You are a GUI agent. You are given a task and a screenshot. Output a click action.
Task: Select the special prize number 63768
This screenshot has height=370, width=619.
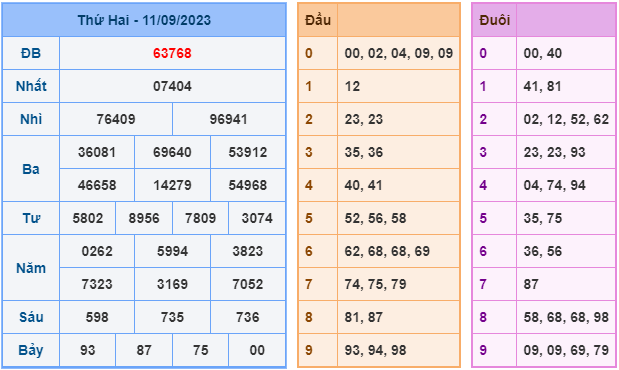pos(172,53)
